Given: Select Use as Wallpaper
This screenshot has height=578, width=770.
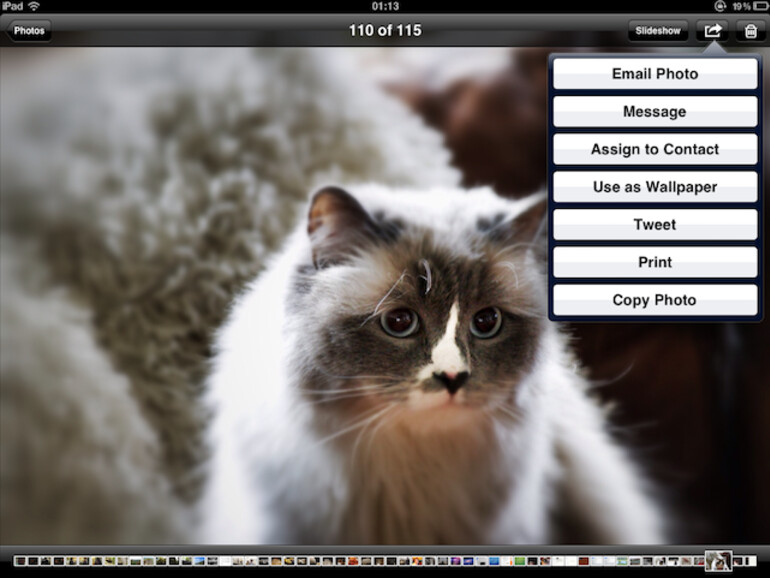Looking at the screenshot, I should tap(655, 187).
